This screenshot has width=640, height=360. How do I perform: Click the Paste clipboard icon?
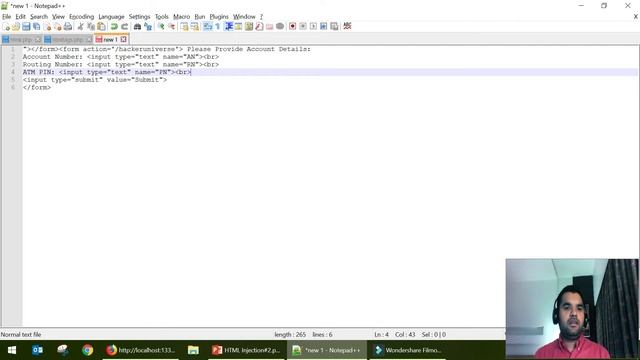tap(101, 27)
